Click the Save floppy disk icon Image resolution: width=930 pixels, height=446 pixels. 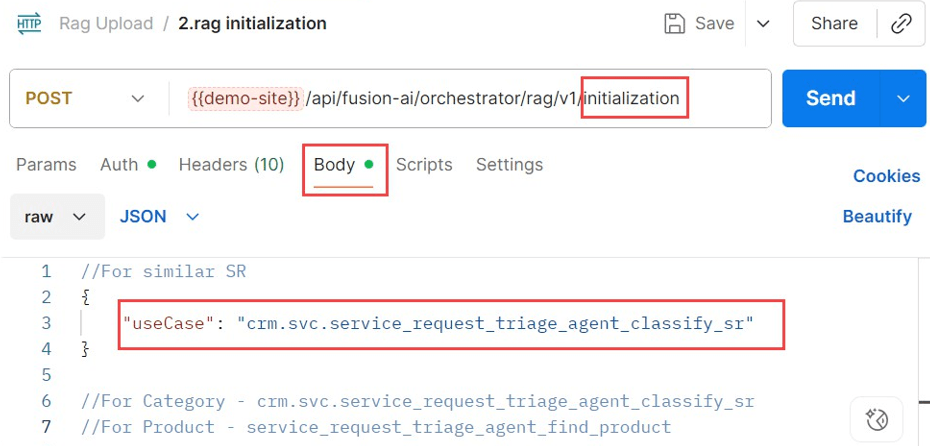(674, 24)
